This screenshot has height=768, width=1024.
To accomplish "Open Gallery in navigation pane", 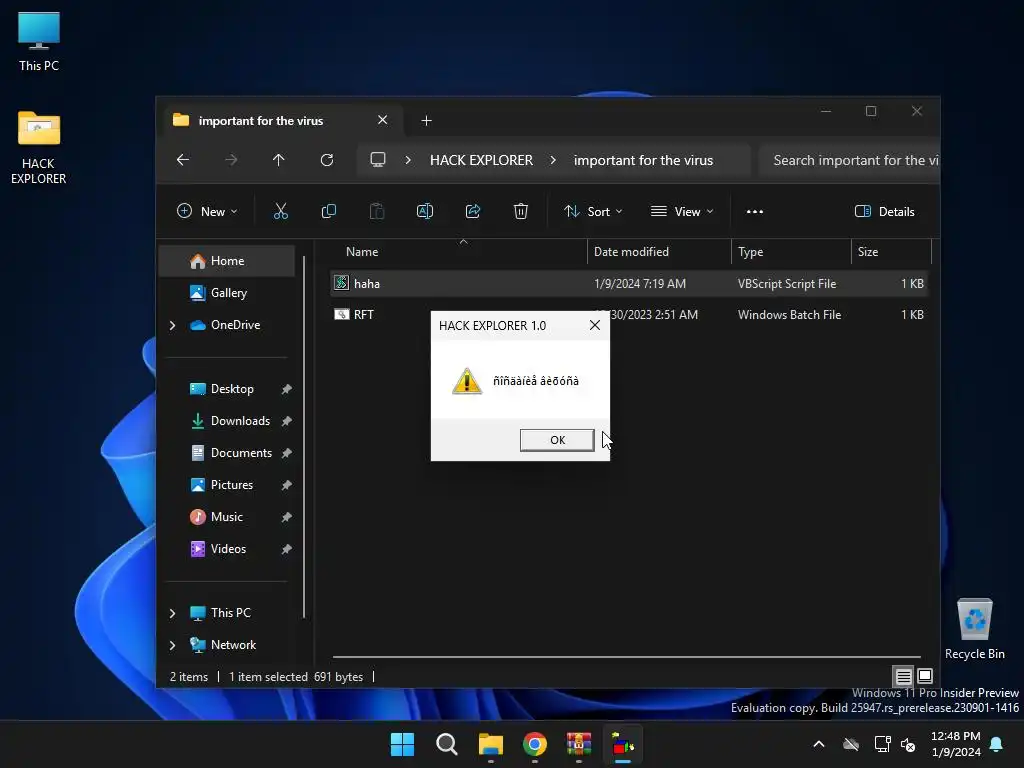I will point(227,293).
